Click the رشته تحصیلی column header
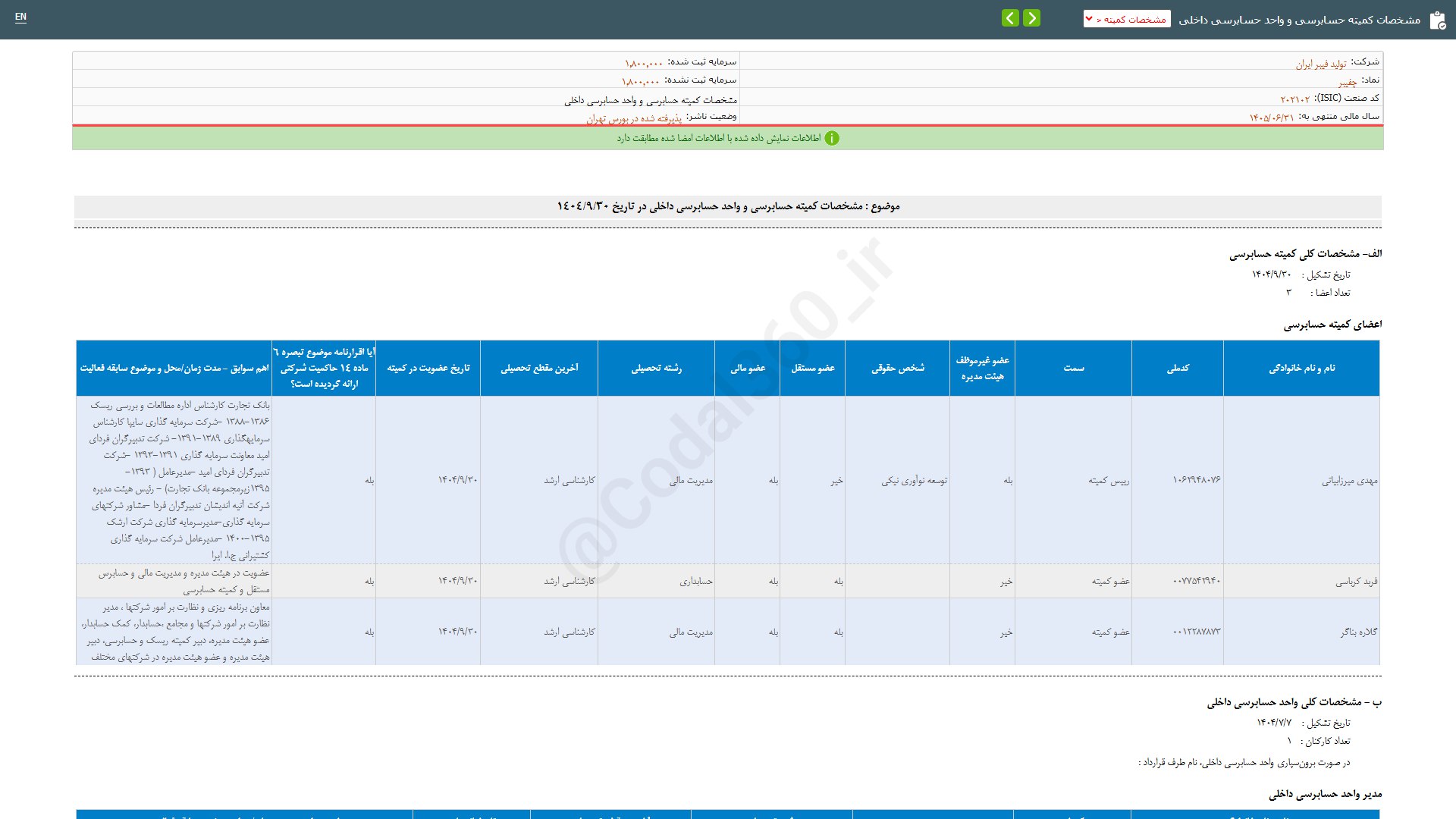This screenshot has width=1456, height=819. point(657,369)
